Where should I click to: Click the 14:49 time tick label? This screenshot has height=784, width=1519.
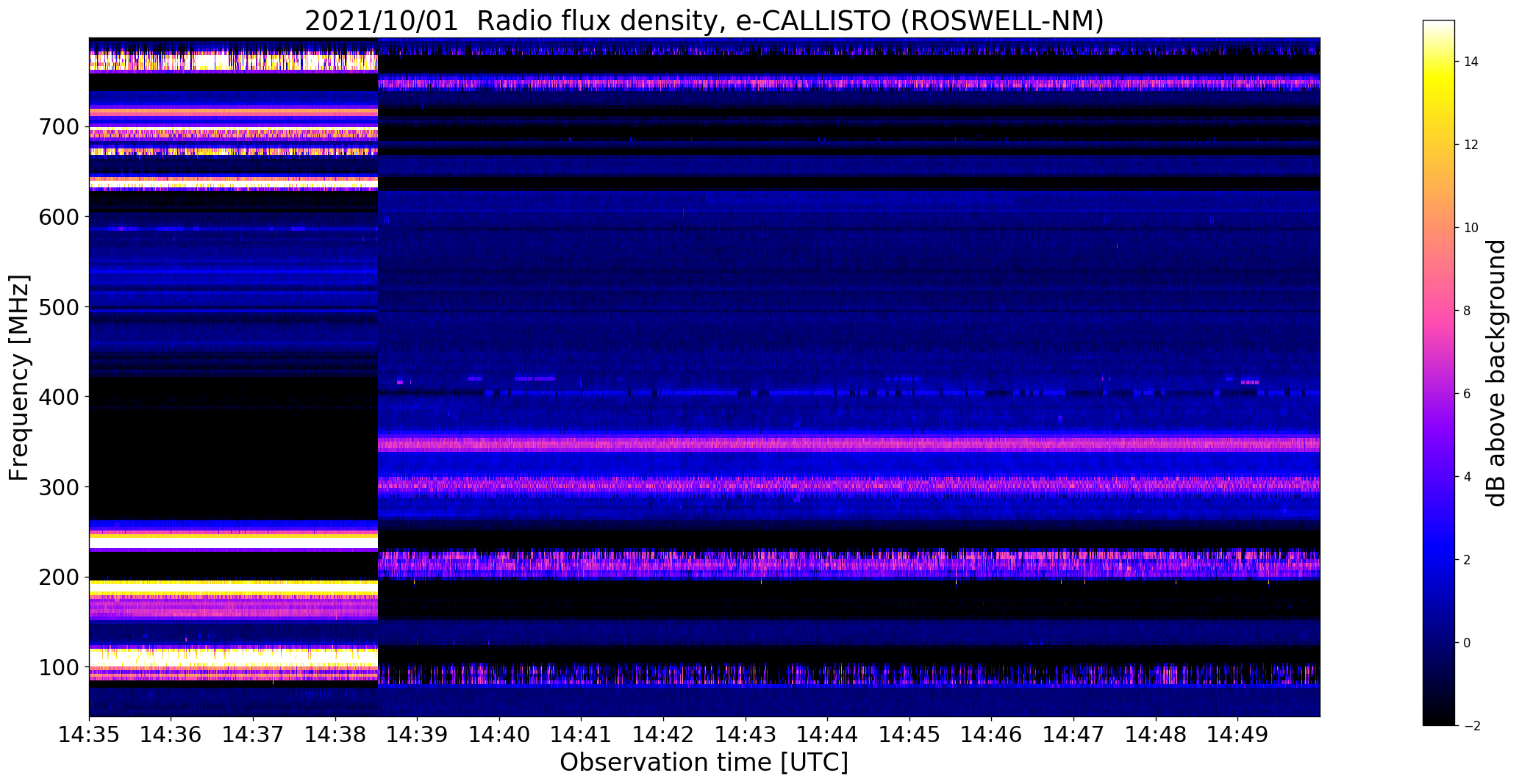click(x=1238, y=734)
